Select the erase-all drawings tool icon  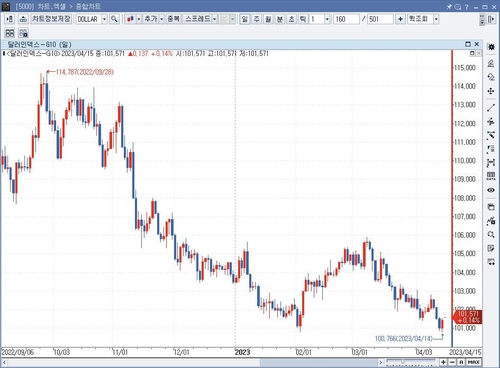[x=491, y=77]
